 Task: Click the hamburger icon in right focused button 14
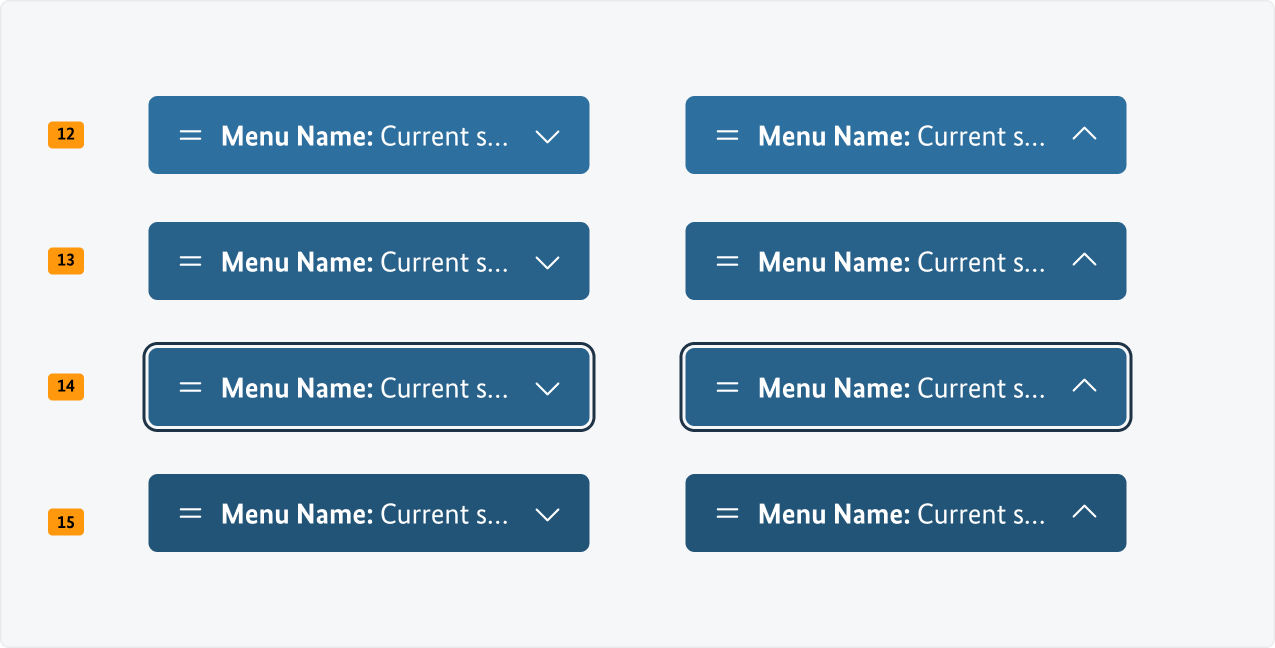click(x=727, y=387)
